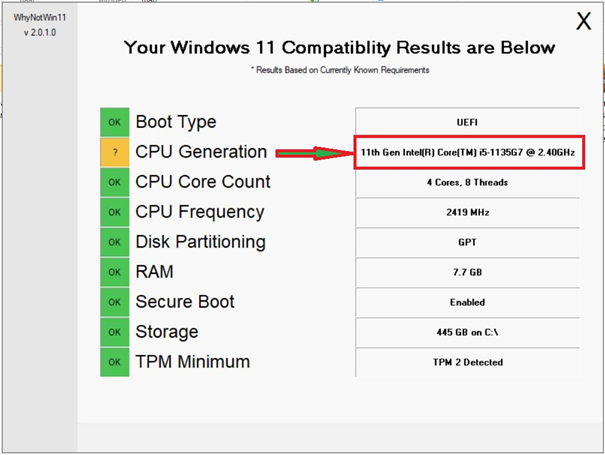Click the OK status badge for CPU Frequency
Screen dimensions: 605x455
115,212
